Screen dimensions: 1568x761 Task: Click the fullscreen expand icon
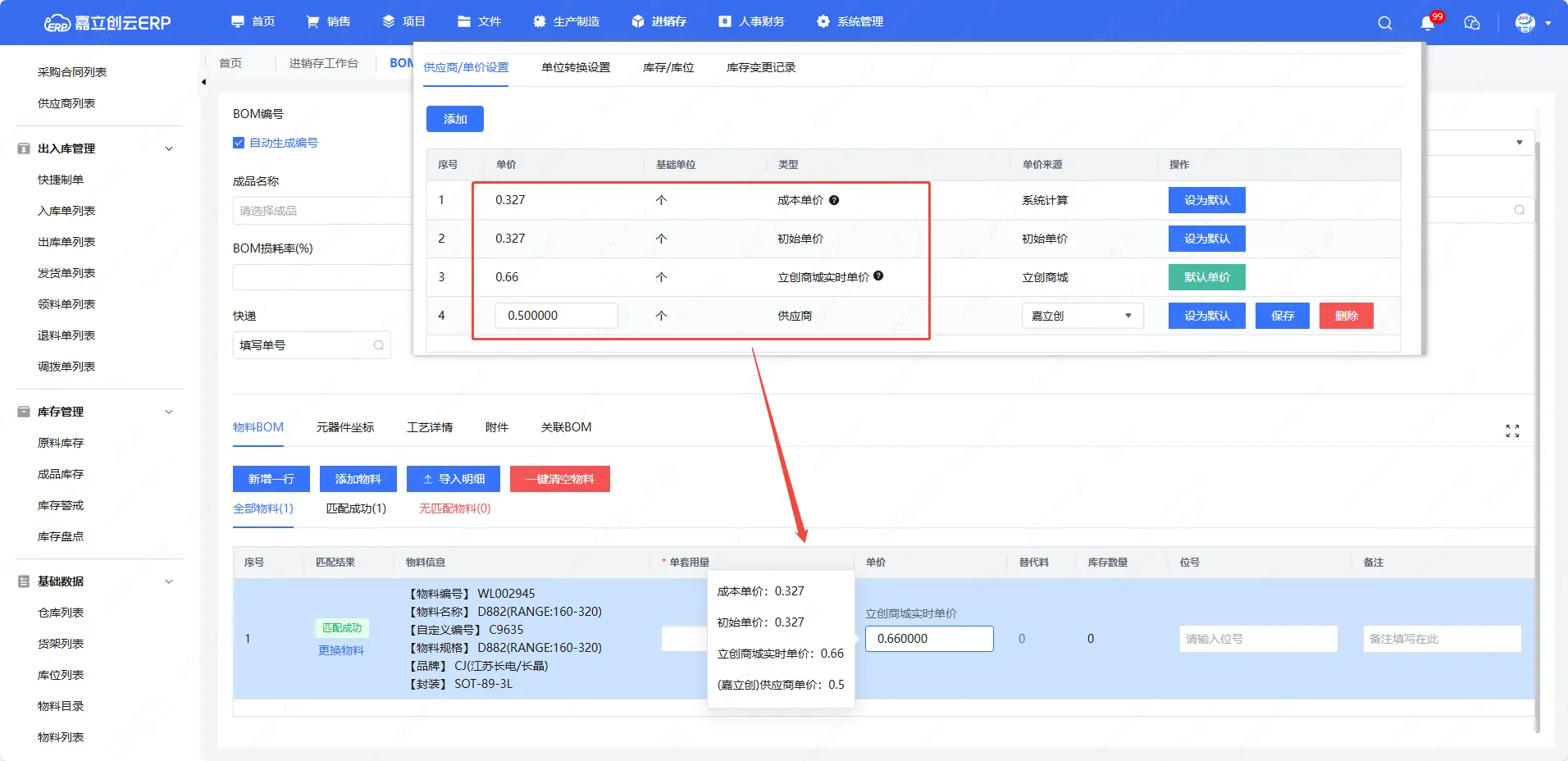[x=1512, y=431]
